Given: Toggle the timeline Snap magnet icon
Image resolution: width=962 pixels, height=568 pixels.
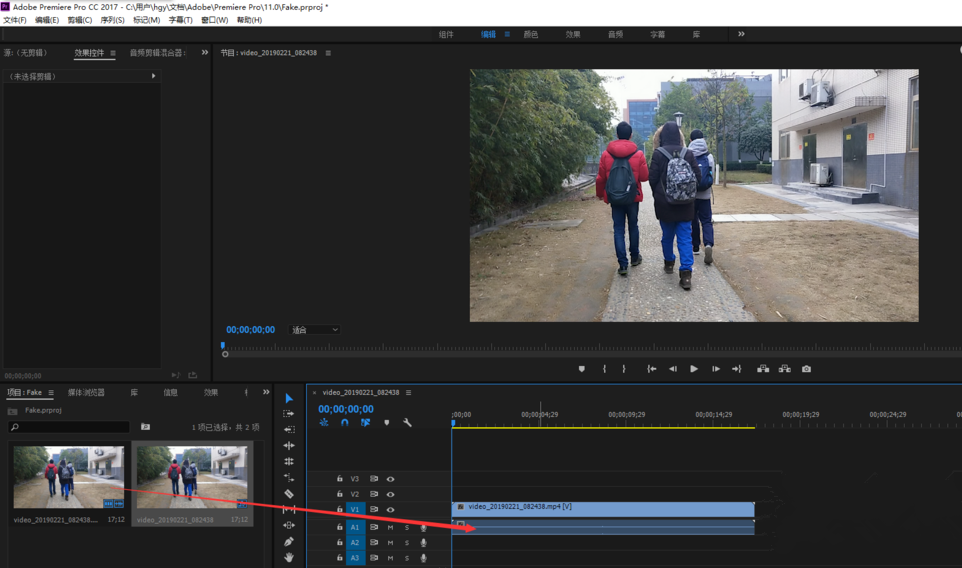Looking at the screenshot, I should tap(345, 423).
